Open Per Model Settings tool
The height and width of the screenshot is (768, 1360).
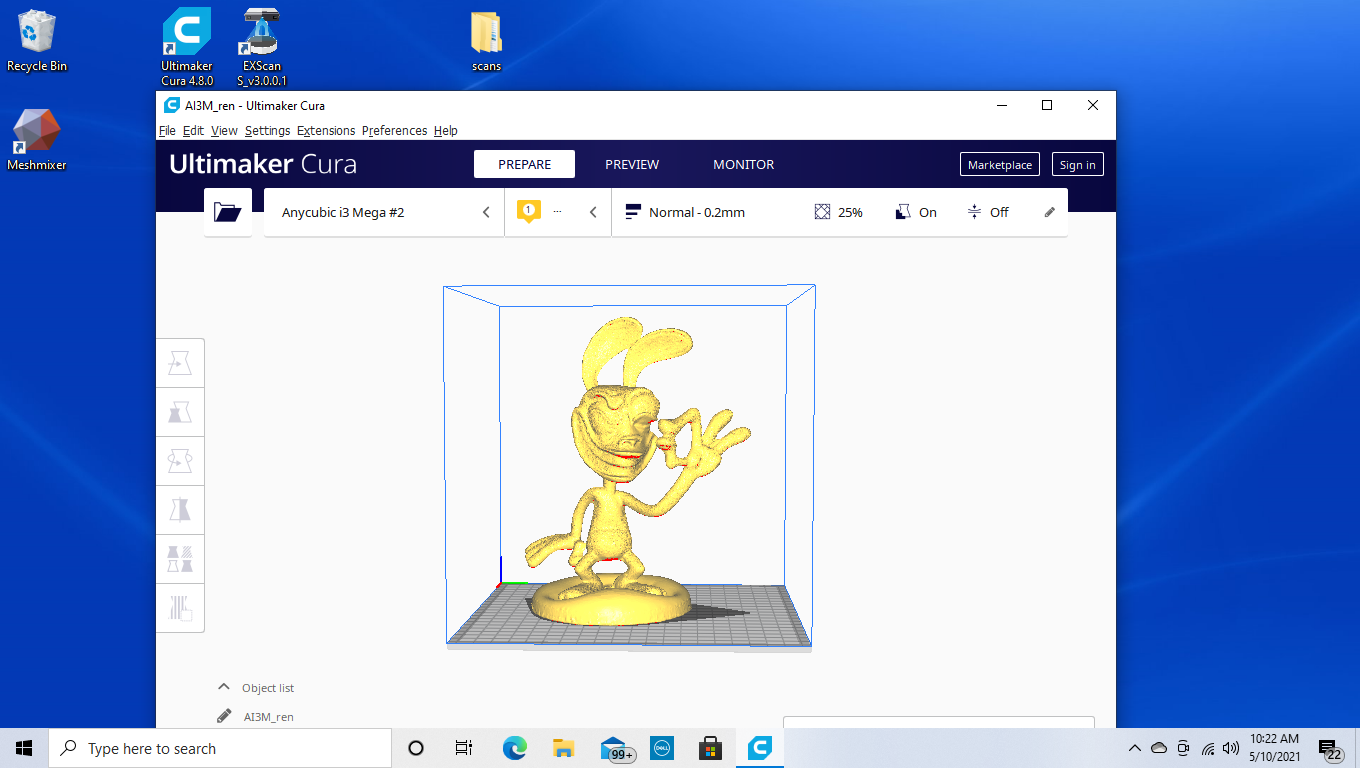pos(181,559)
